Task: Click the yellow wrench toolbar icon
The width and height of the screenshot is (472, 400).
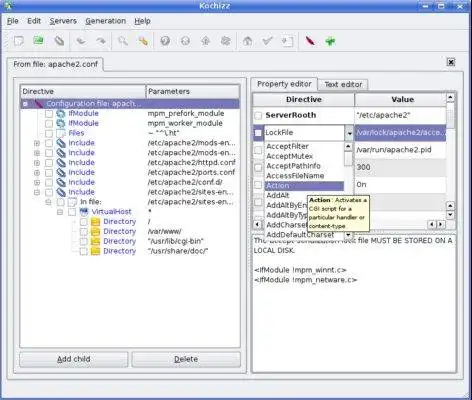Action: [143, 41]
